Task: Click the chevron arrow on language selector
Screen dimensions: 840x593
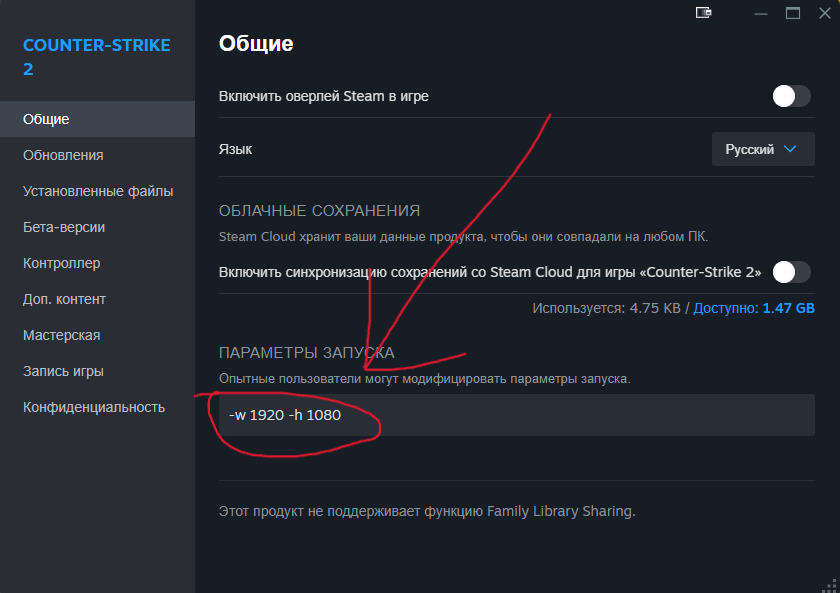Action: [791, 149]
